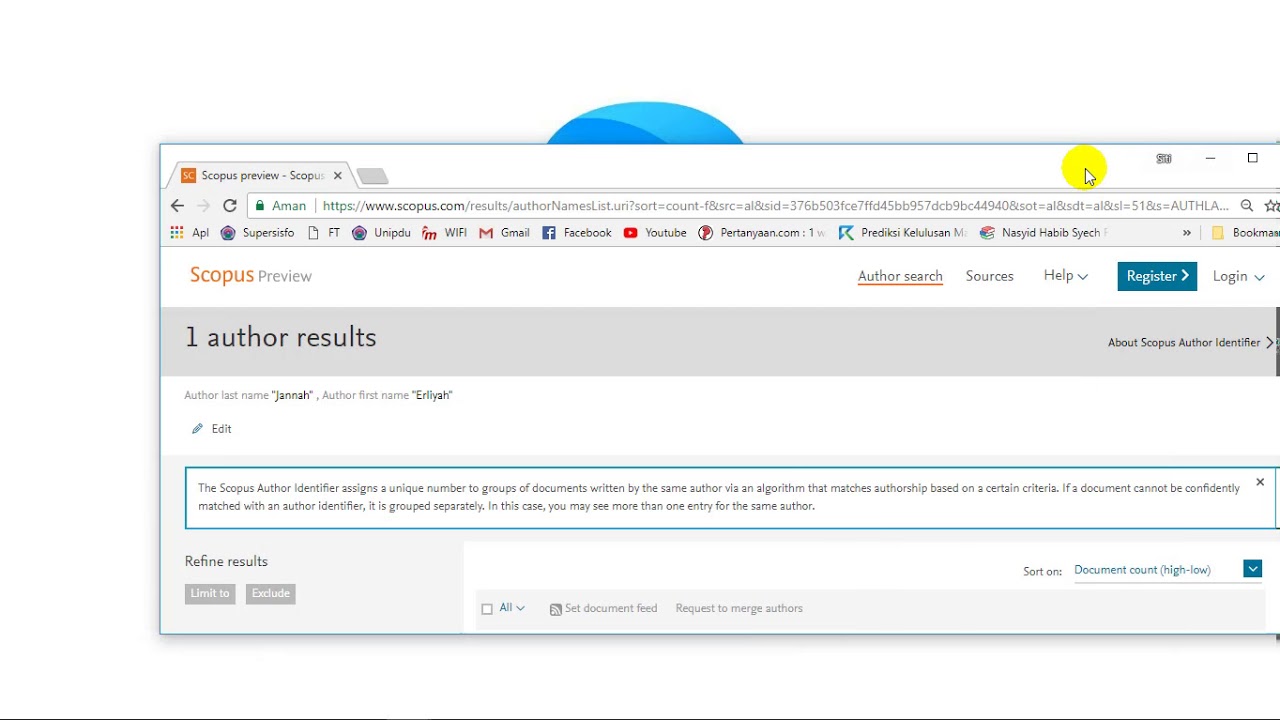This screenshot has width=1280, height=720.
Task: Open the Facebook bookmark
Action: (x=577, y=233)
